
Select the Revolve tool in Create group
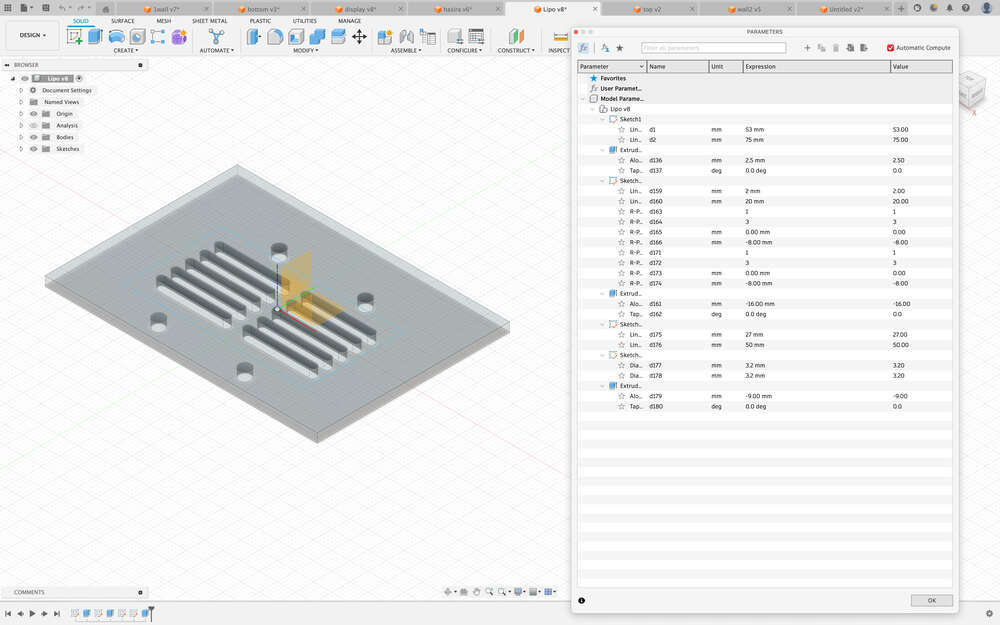tap(116, 36)
